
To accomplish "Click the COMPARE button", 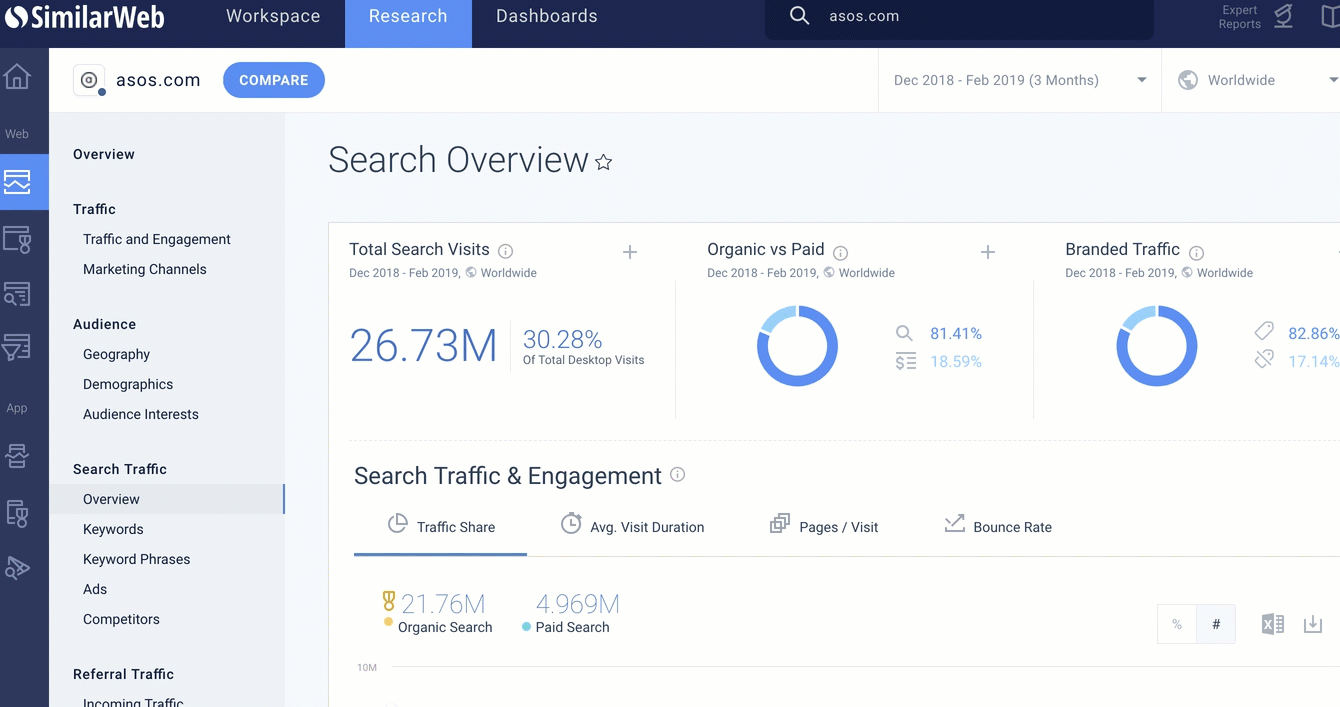I will 274,80.
